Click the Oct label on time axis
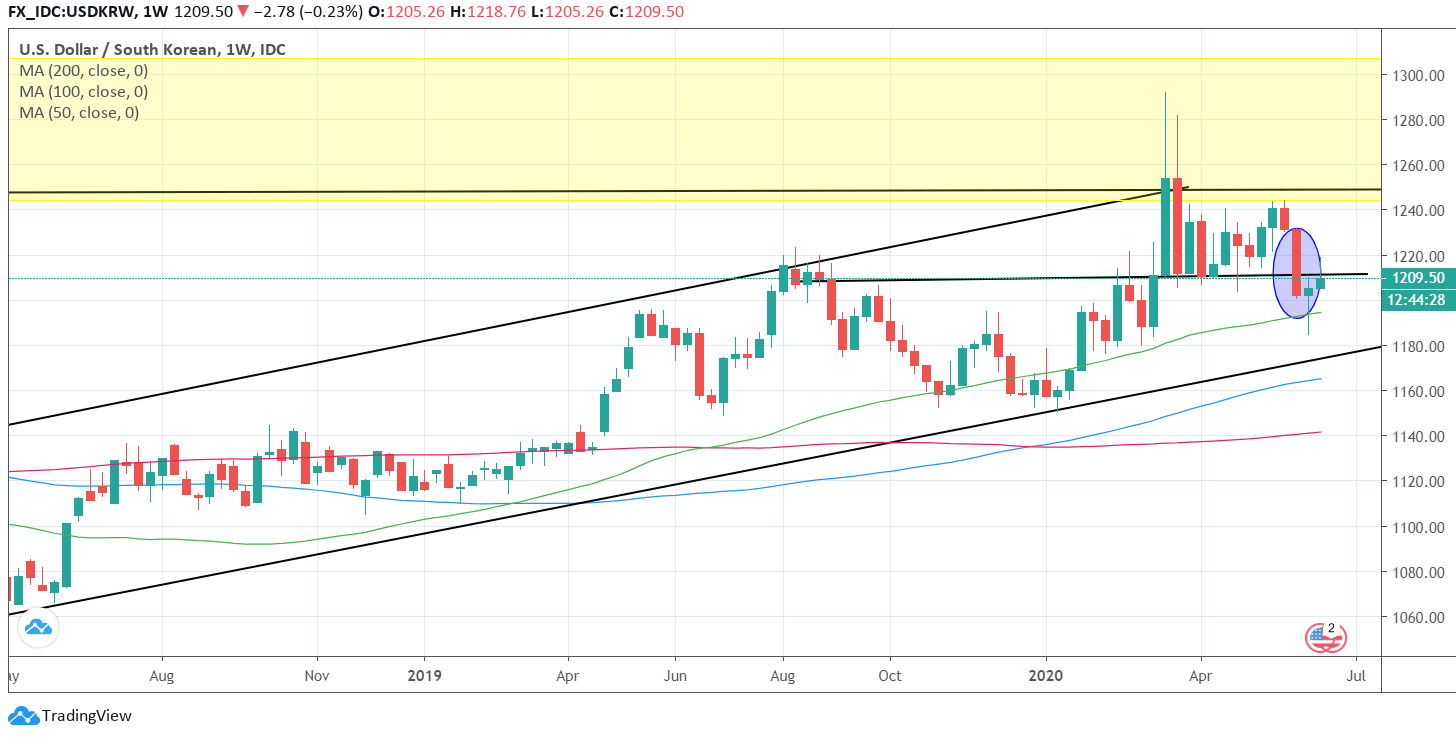The image size is (1456, 738). [889, 675]
